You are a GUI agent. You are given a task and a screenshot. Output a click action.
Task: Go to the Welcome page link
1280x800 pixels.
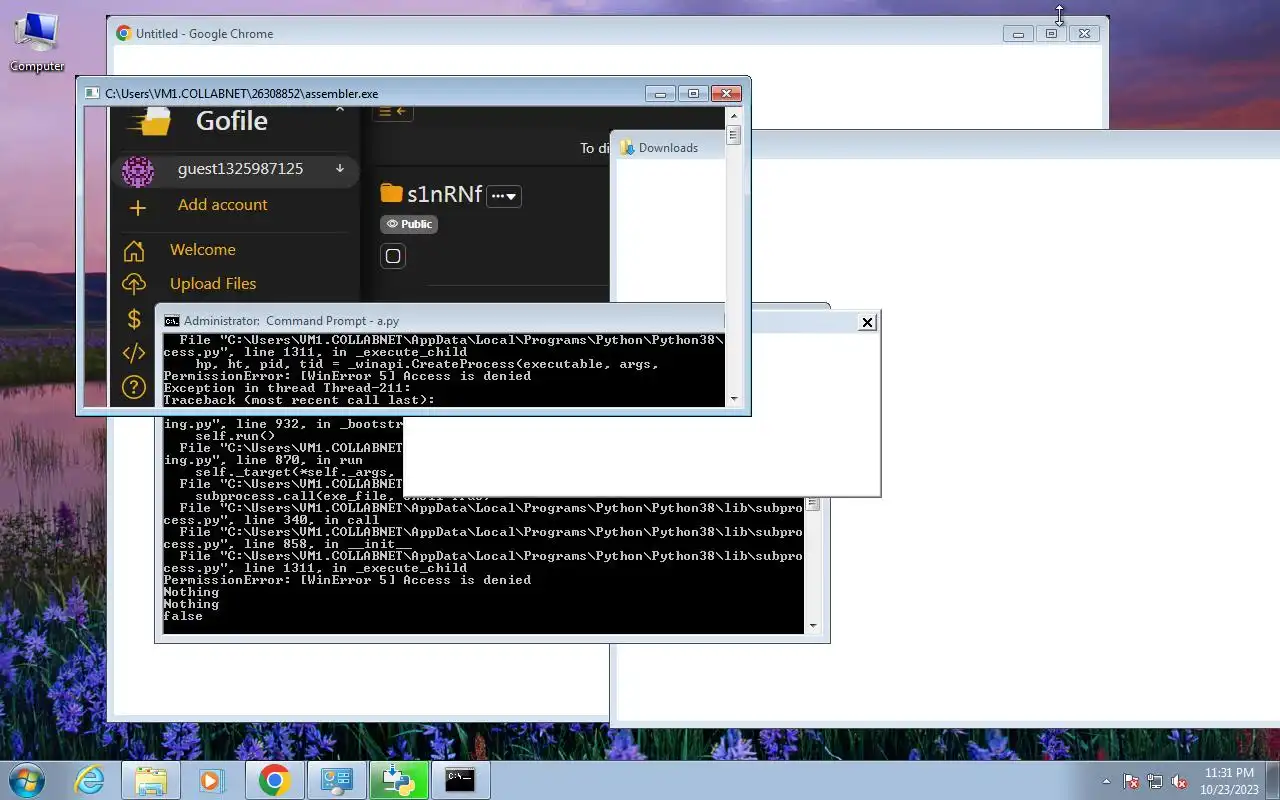[203, 250]
